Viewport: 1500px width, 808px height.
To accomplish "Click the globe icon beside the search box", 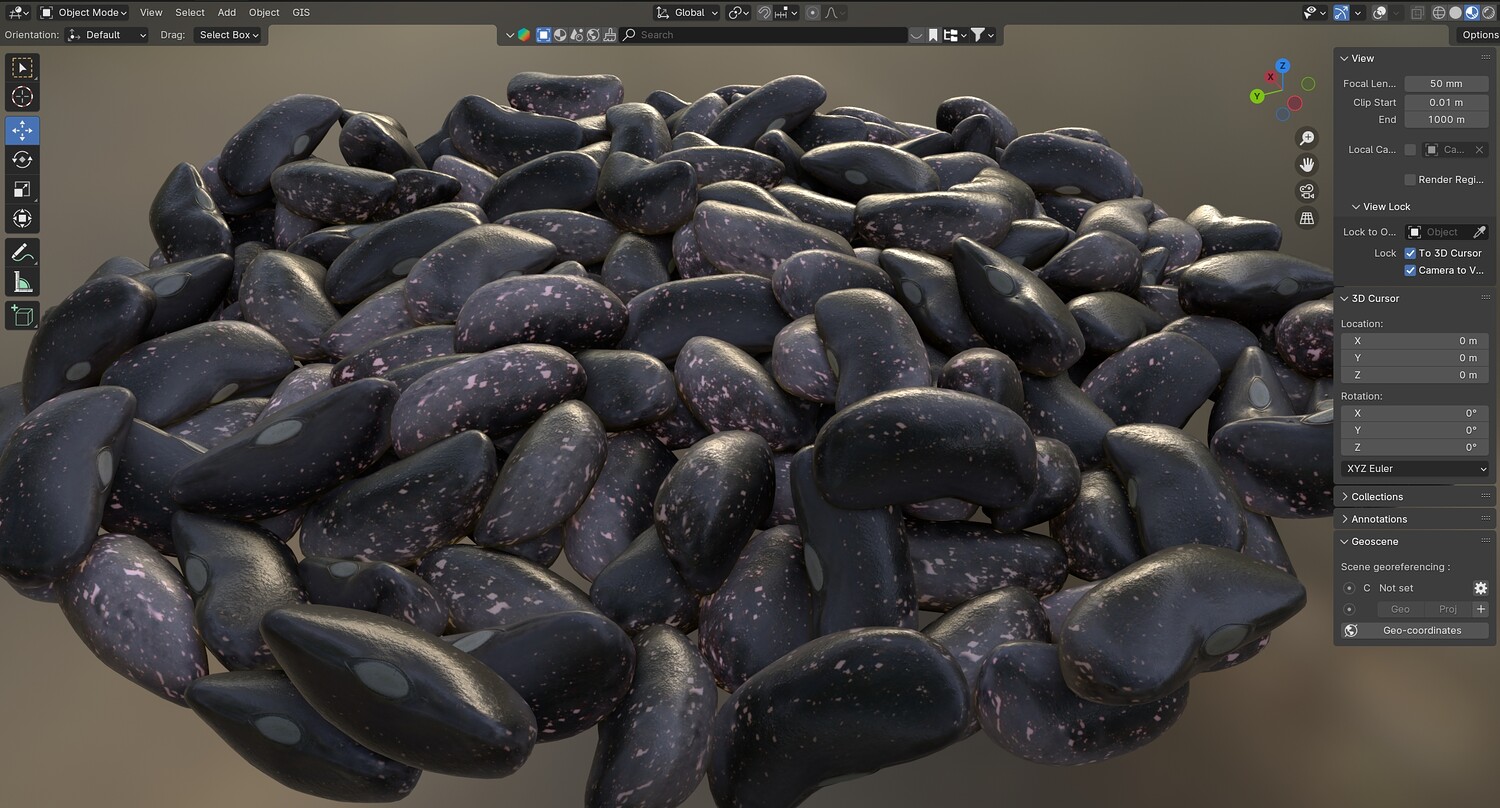I will (593, 35).
